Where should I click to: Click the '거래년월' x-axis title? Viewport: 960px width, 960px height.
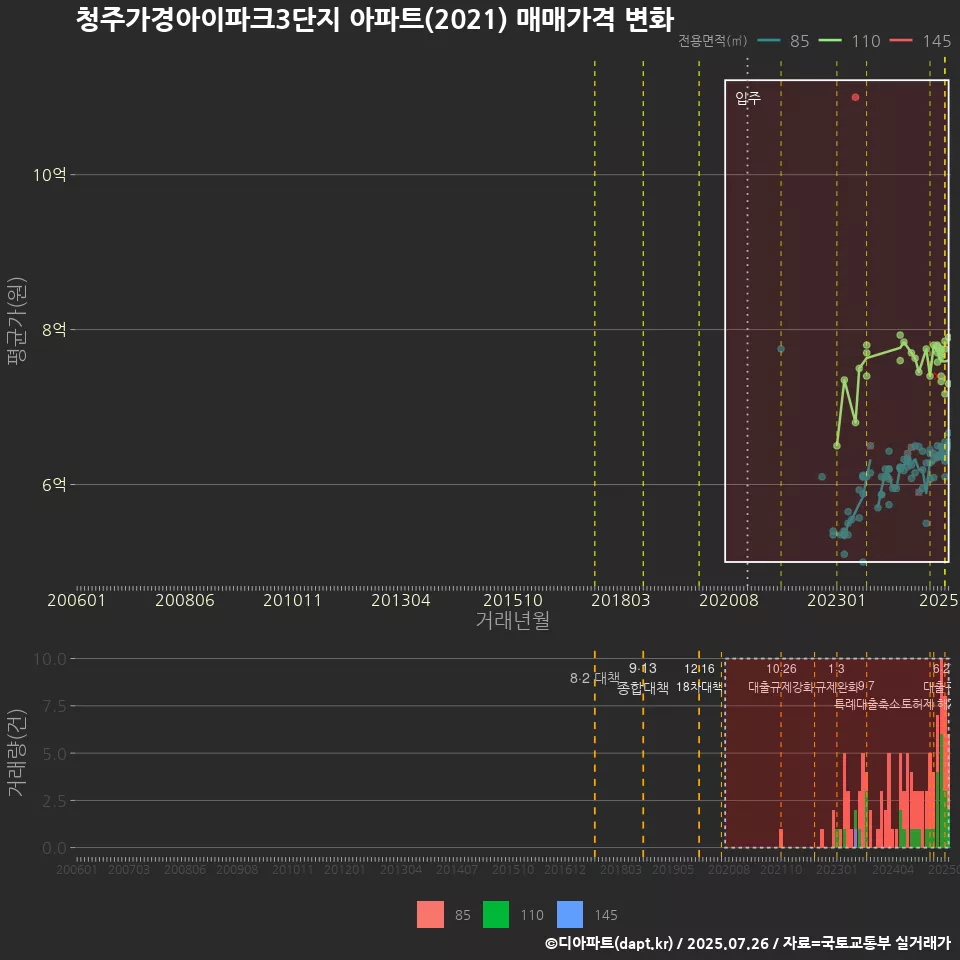[x=512, y=620]
